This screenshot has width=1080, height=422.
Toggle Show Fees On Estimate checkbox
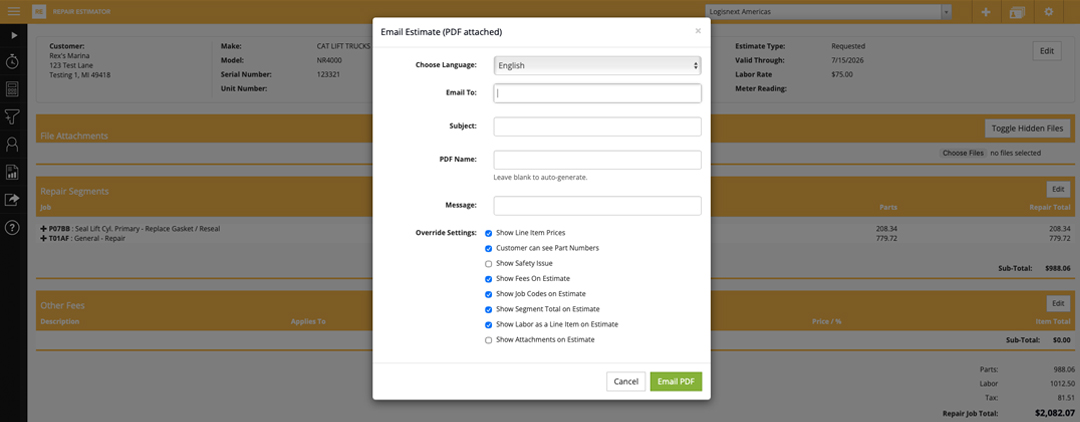(488, 279)
